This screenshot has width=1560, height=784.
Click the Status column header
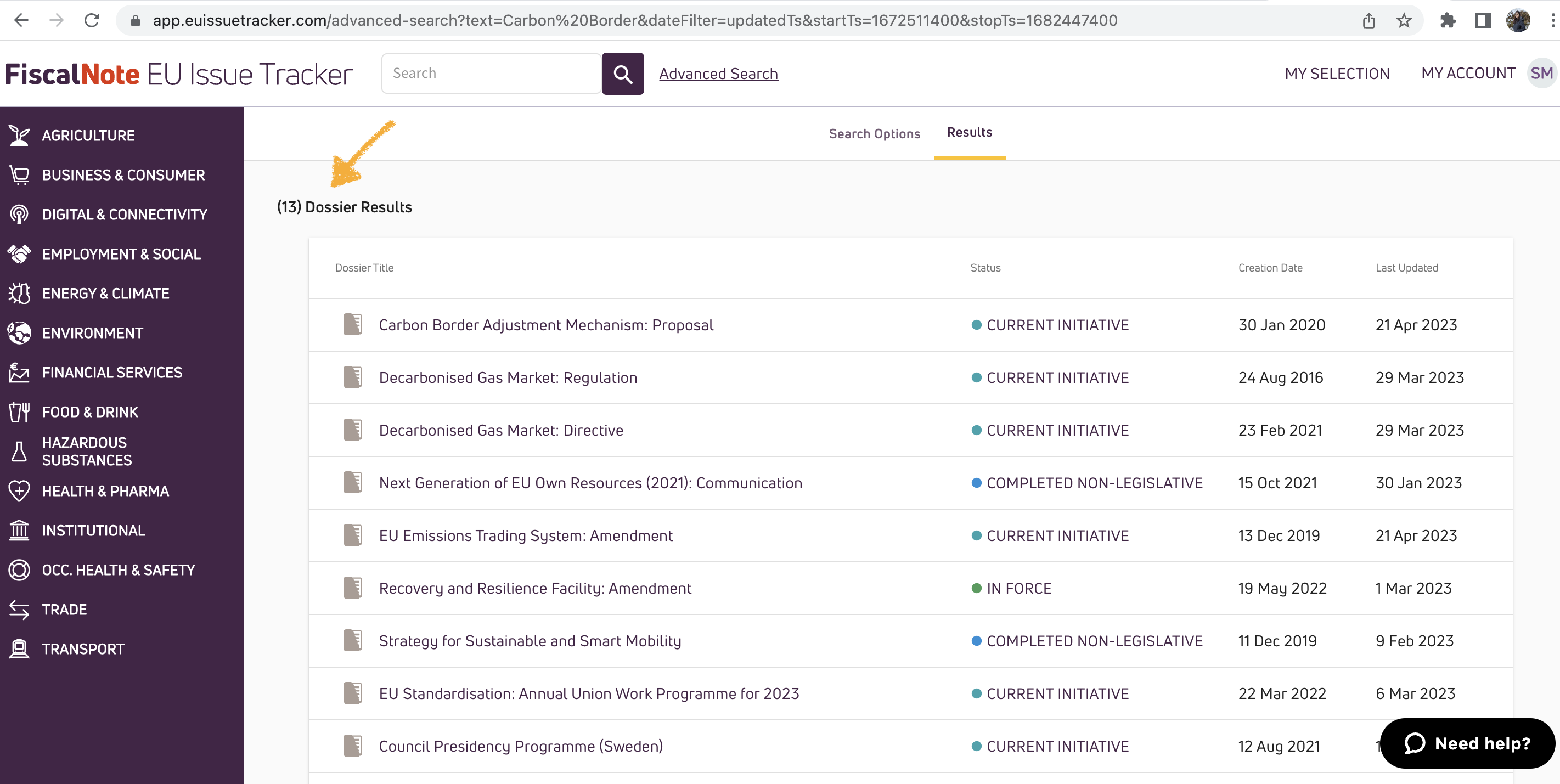(x=985, y=268)
